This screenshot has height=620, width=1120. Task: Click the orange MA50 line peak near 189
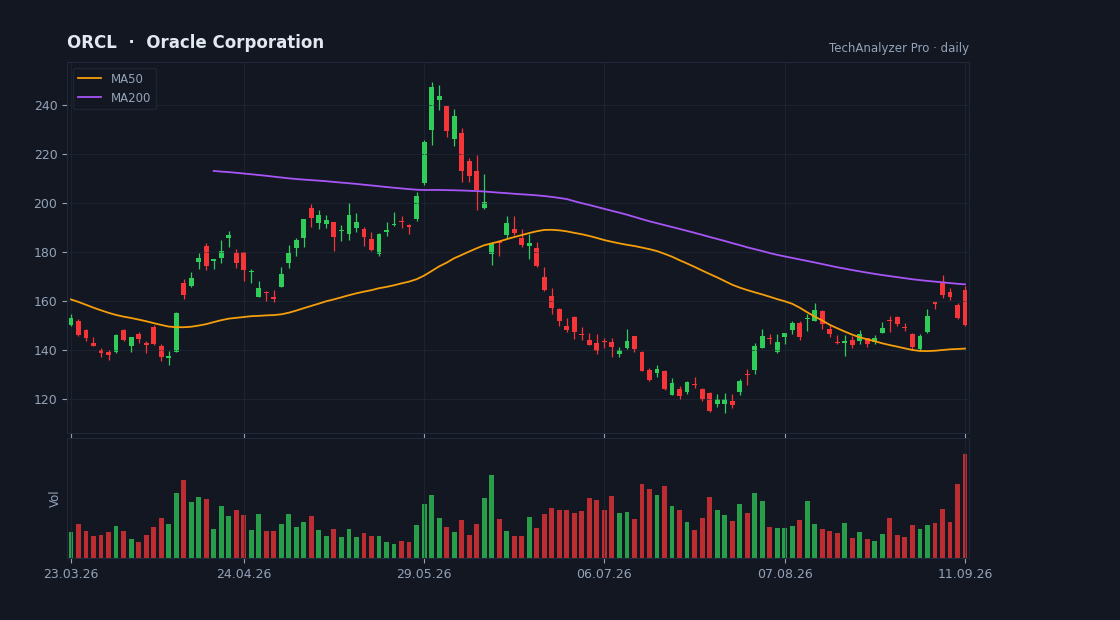[547, 230]
